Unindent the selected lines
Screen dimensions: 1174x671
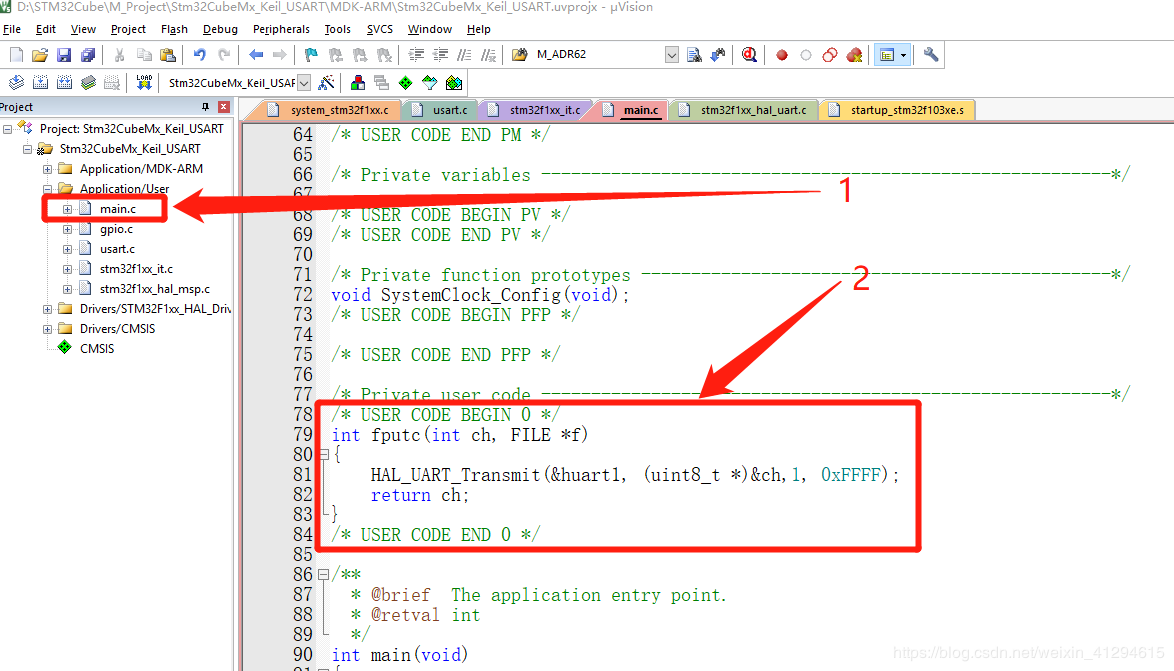[440, 55]
